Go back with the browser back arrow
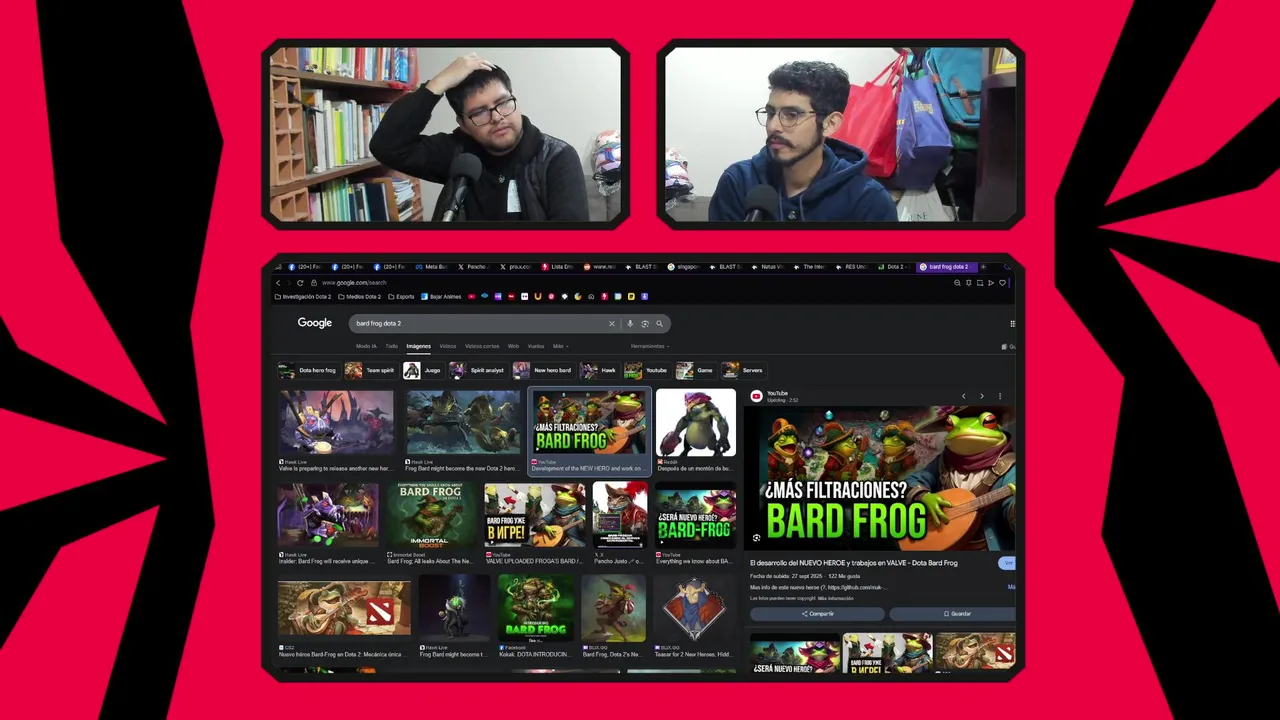This screenshot has height=720, width=1280. 278,283
